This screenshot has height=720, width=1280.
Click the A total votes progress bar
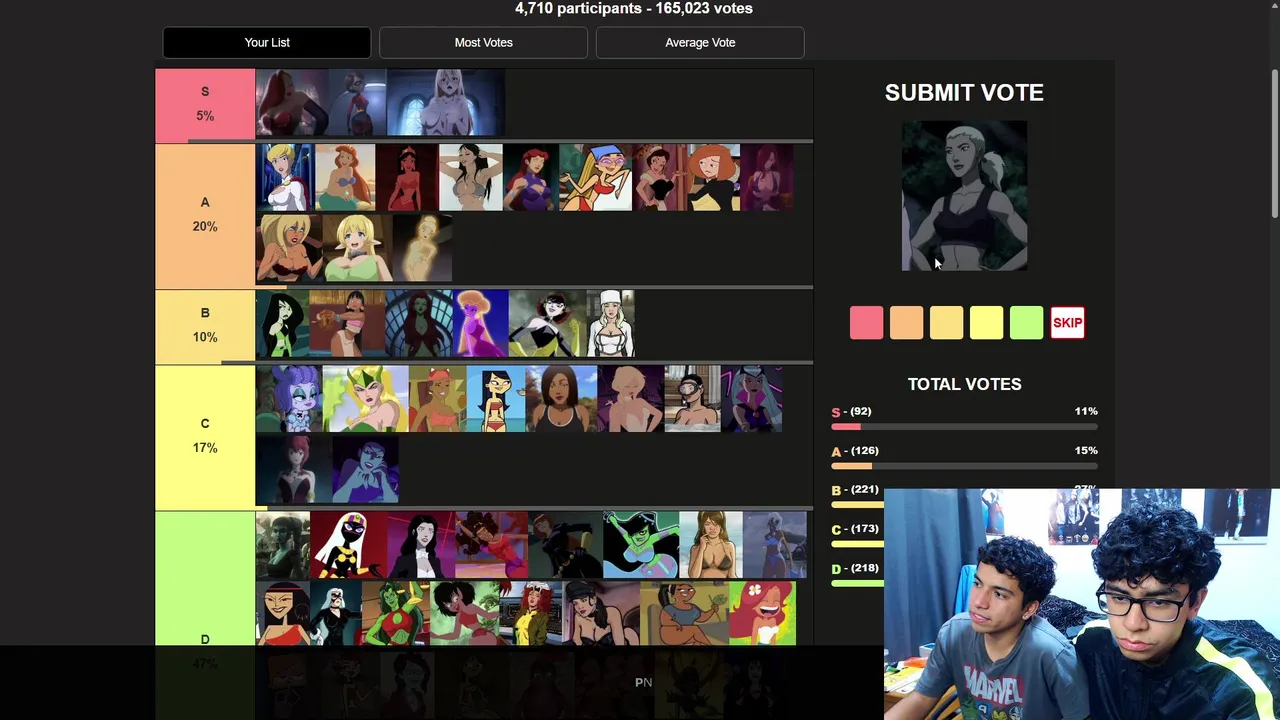[x=964, y=466]
